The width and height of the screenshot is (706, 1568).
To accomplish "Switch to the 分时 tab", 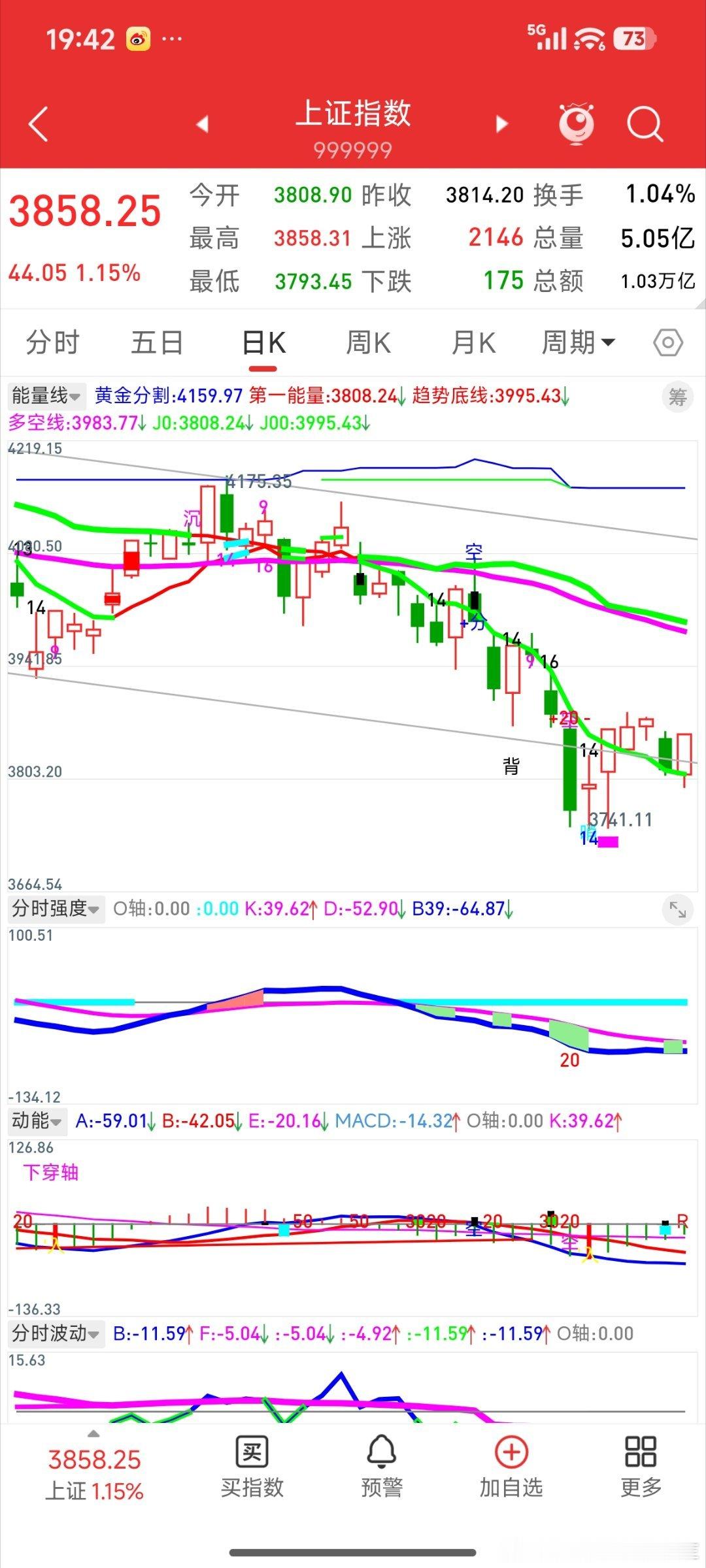I will point(52,342).
